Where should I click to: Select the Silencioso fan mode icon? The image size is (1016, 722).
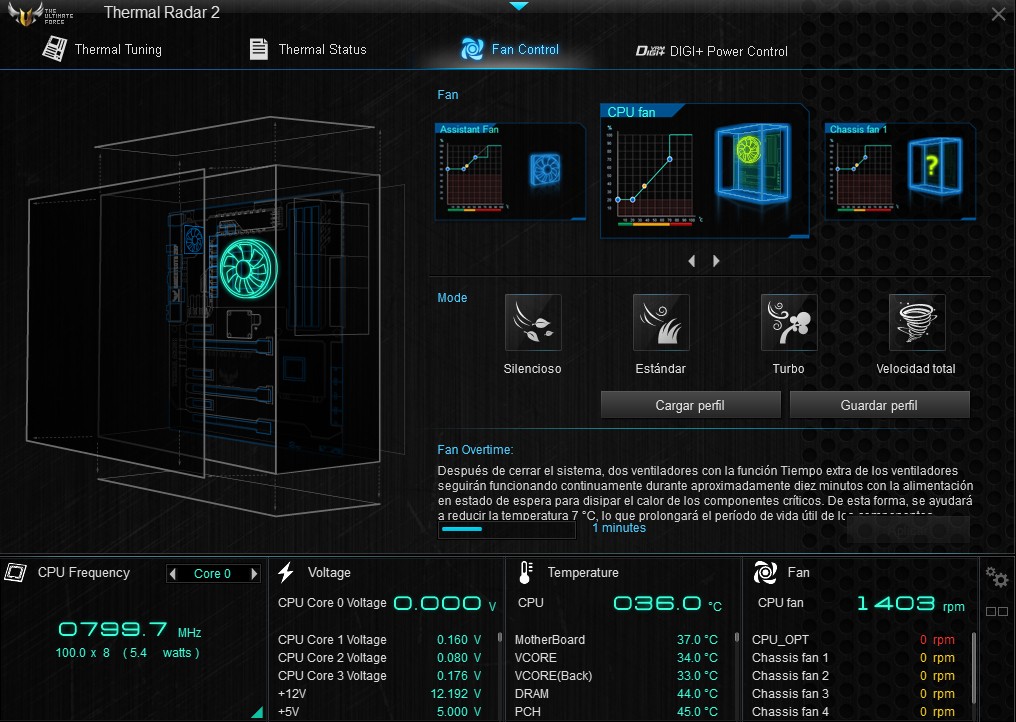533,322
